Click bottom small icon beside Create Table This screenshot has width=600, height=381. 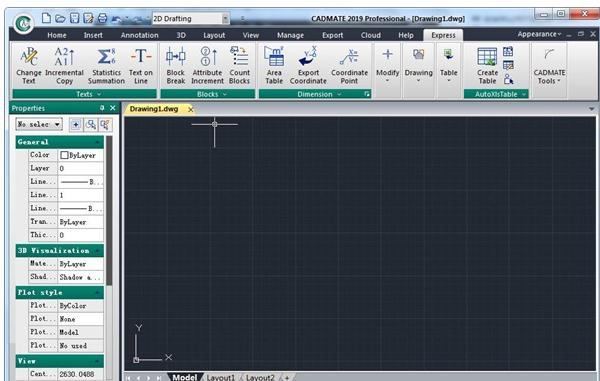(508, 79)
